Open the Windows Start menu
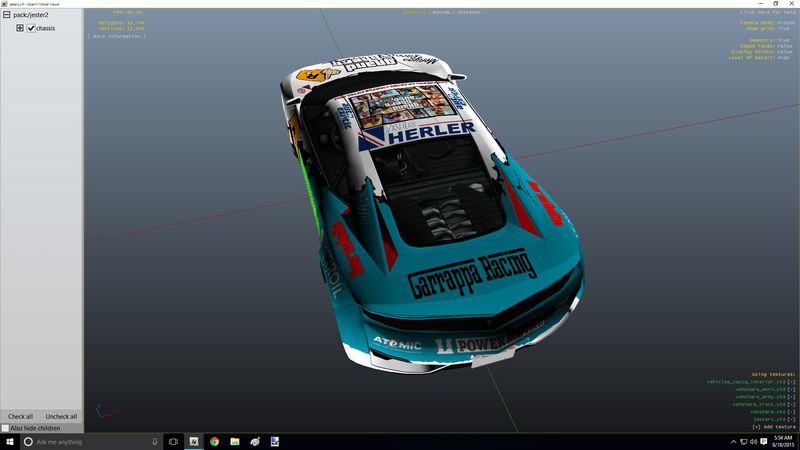Image resolution: width=800 pixels, height=450 pixels. pyautogui.click(x=10, y=441)
